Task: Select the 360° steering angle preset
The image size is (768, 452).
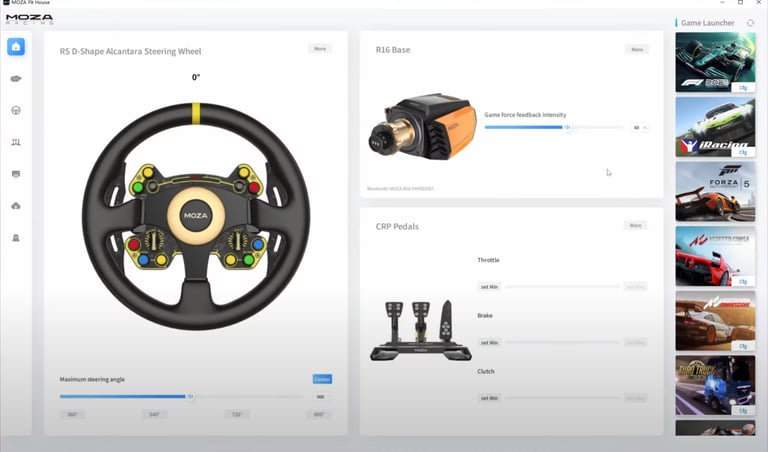Action: pyautogui.click(x=72, y=414)
